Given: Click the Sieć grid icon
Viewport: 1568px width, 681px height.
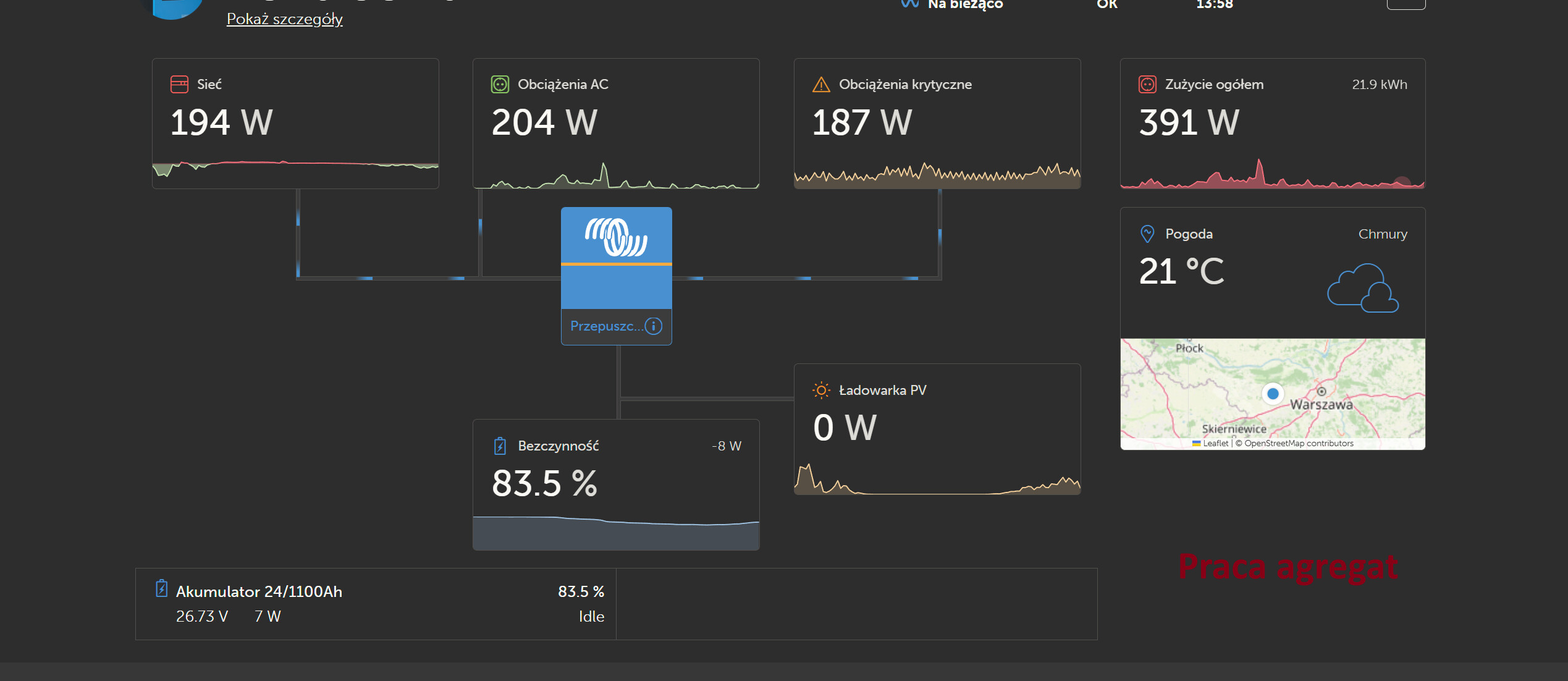Looking at the screenshot, I should pos(179,84).
